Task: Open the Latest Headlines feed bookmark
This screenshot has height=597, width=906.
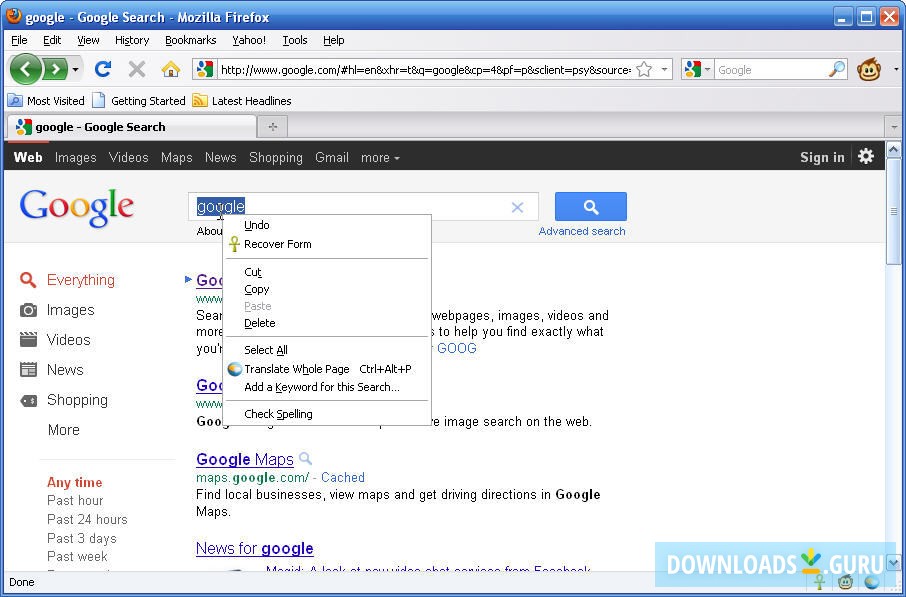Action: click(242, 101)
